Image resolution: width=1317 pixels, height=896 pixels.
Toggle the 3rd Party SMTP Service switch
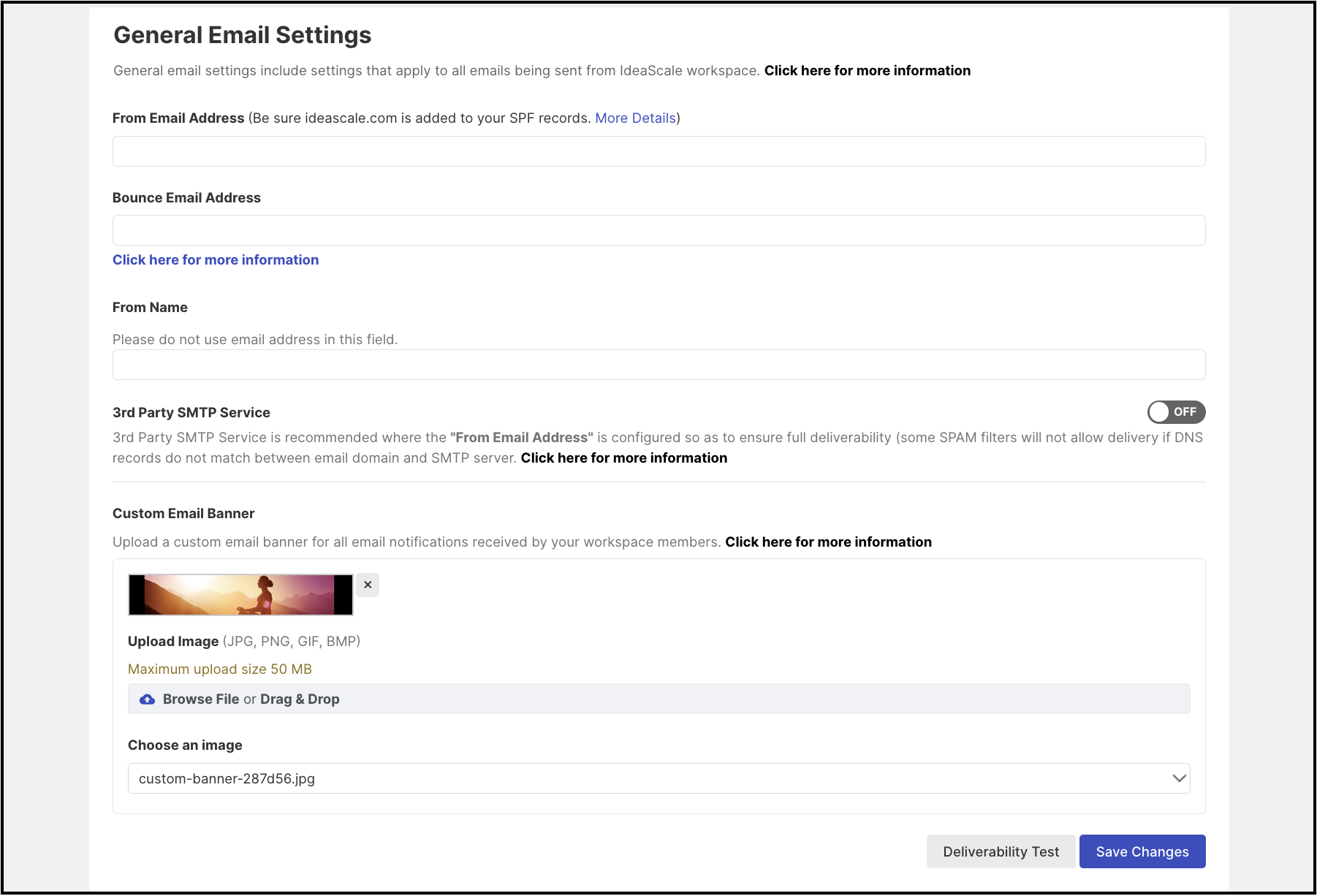tap(1176, 412)
